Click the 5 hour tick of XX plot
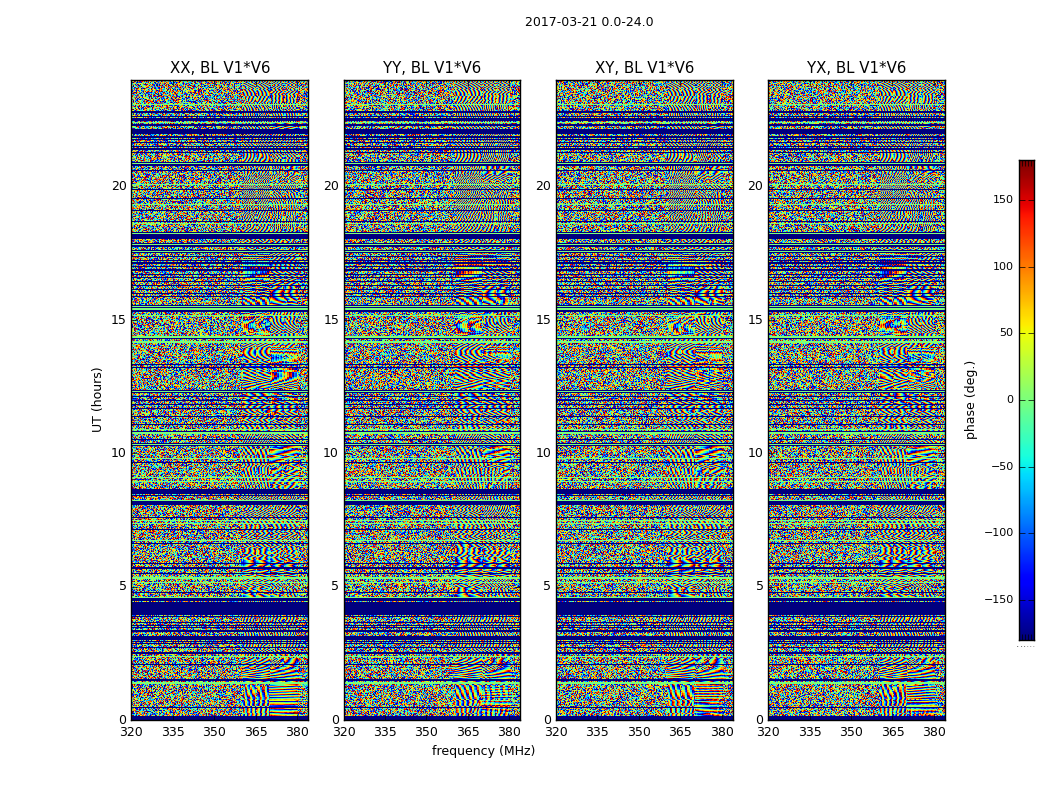This screenshot has width=1050, height=800. click(x=123, y=586)
